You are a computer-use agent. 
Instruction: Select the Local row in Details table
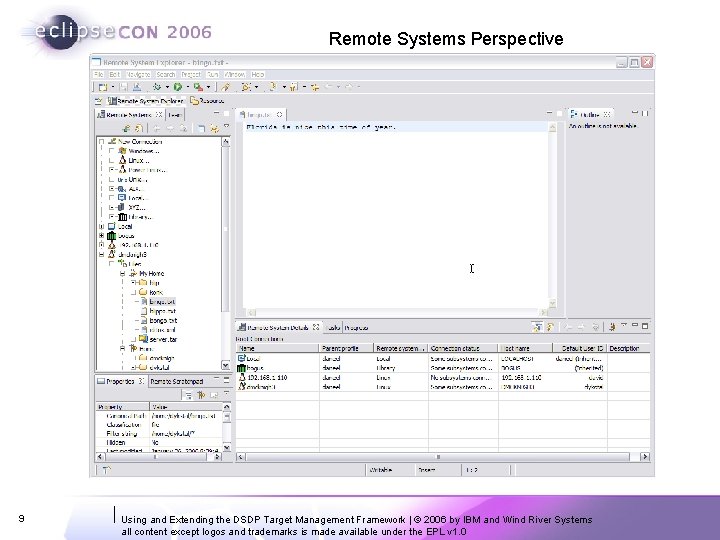(x=443, y=359)
